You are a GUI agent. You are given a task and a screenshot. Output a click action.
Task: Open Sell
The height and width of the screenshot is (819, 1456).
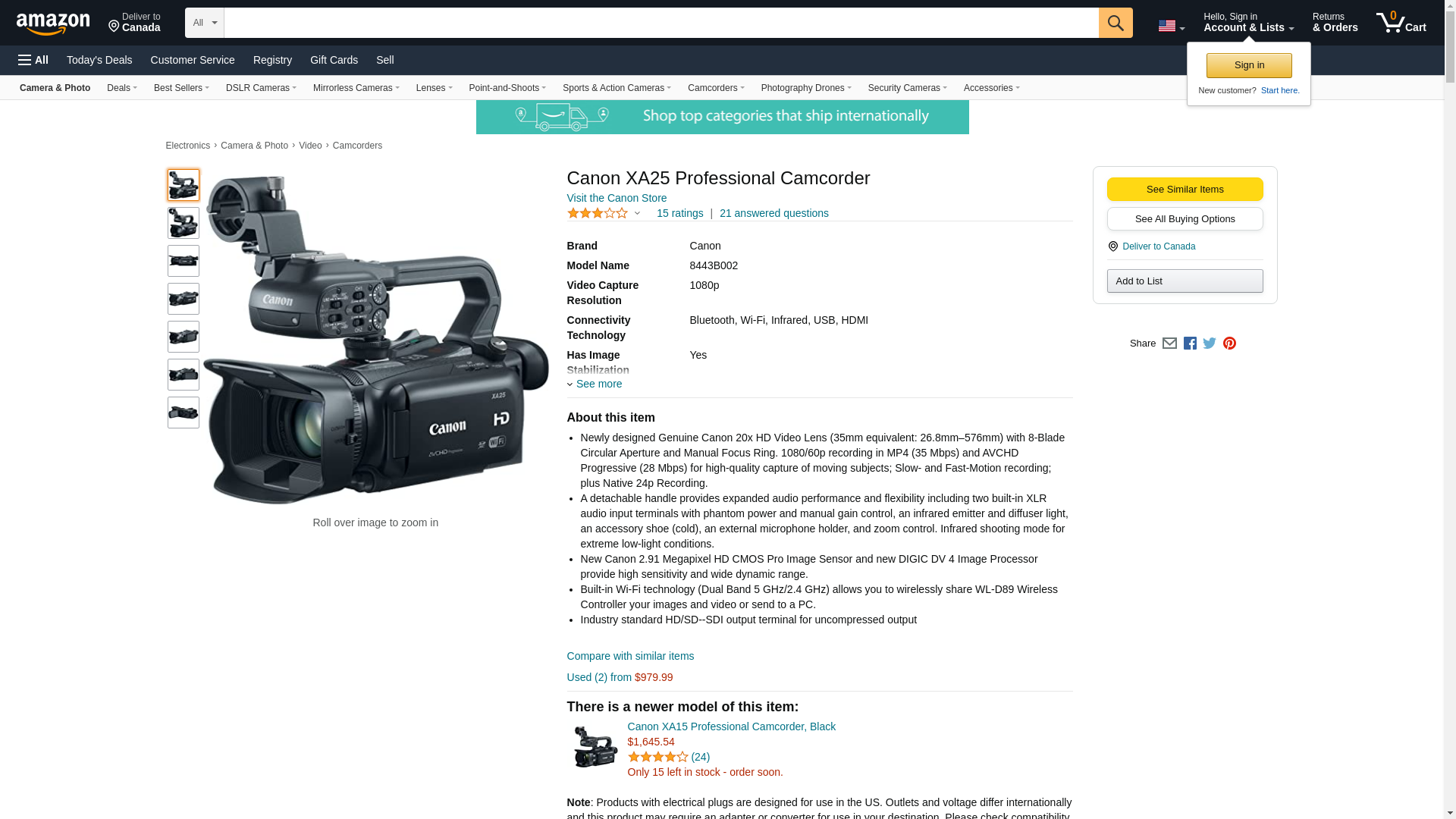(x=385, y=60)
